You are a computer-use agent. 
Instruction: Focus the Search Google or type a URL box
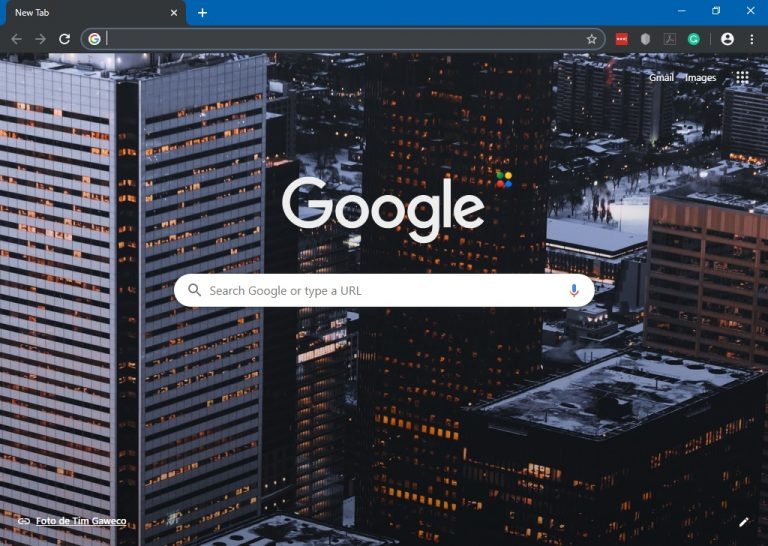pos(384,290)
